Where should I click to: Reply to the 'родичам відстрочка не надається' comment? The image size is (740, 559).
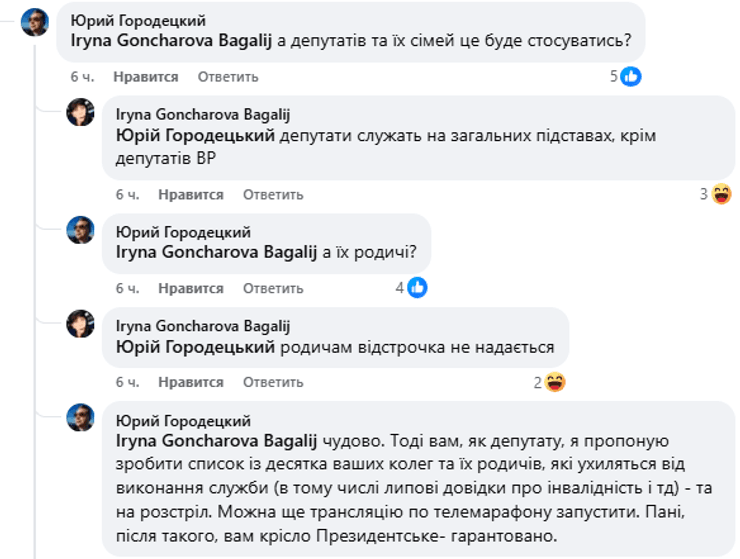(x=273, y=382)
